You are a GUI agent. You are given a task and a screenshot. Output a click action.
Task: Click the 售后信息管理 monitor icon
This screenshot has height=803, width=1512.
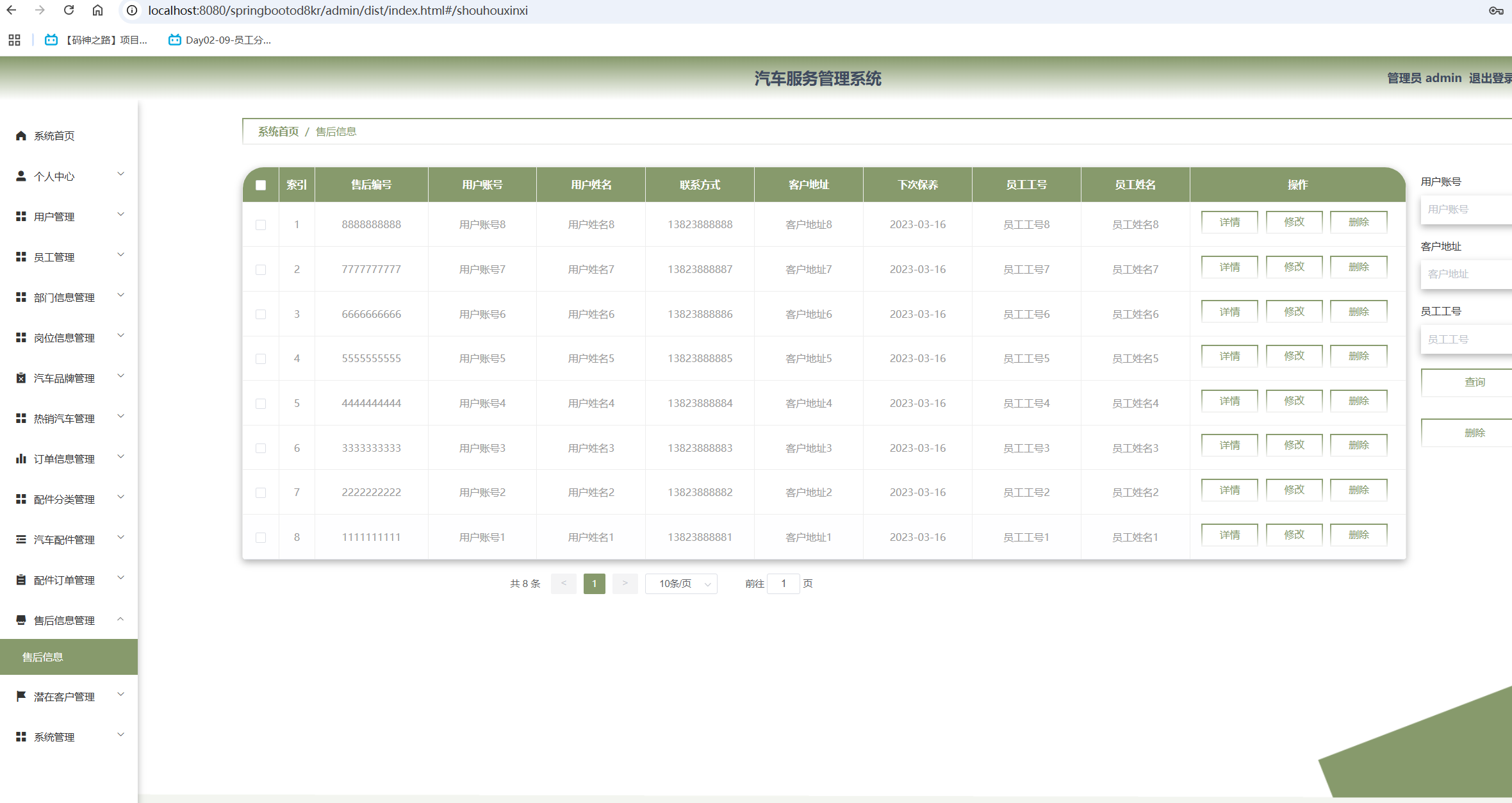pyautogui.click(x=21, y=620)
